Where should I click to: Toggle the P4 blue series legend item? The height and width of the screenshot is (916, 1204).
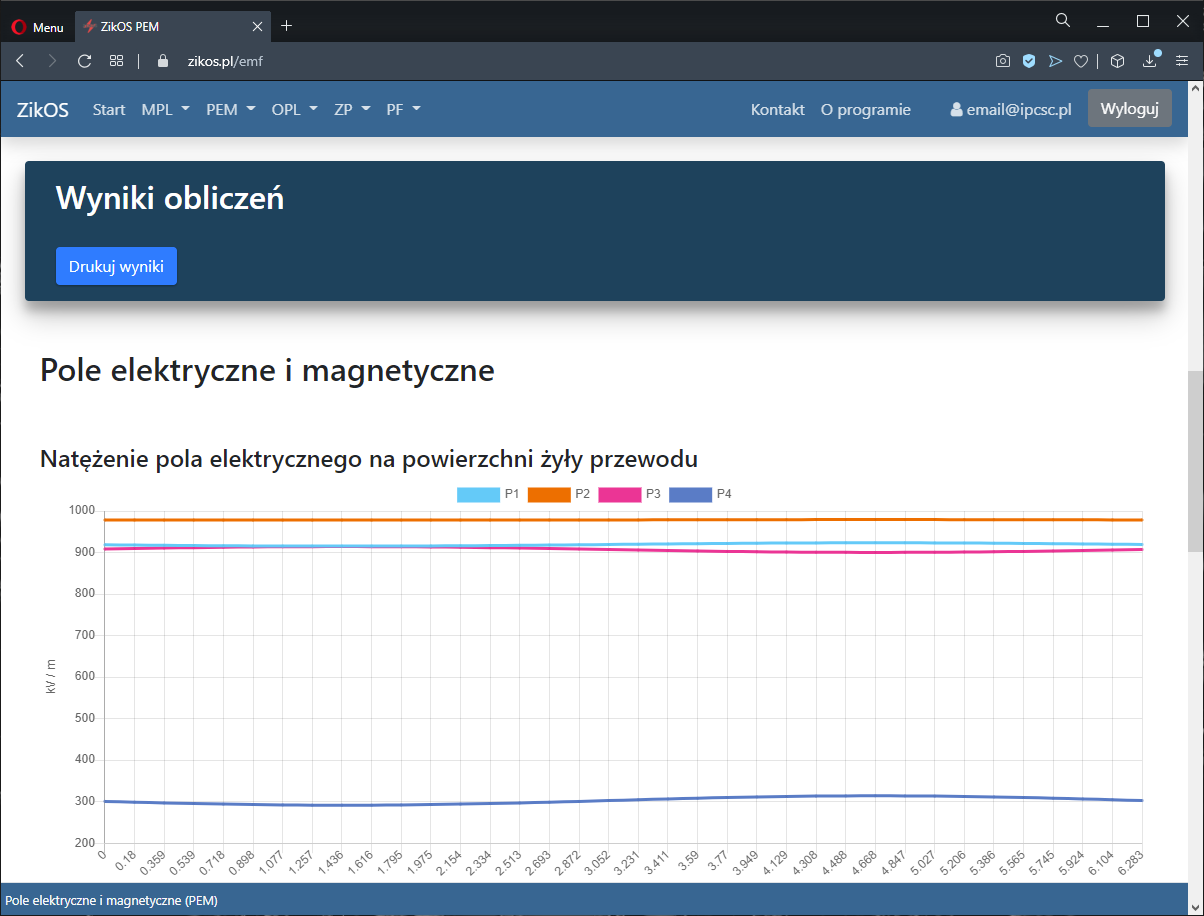pos(700,494)
